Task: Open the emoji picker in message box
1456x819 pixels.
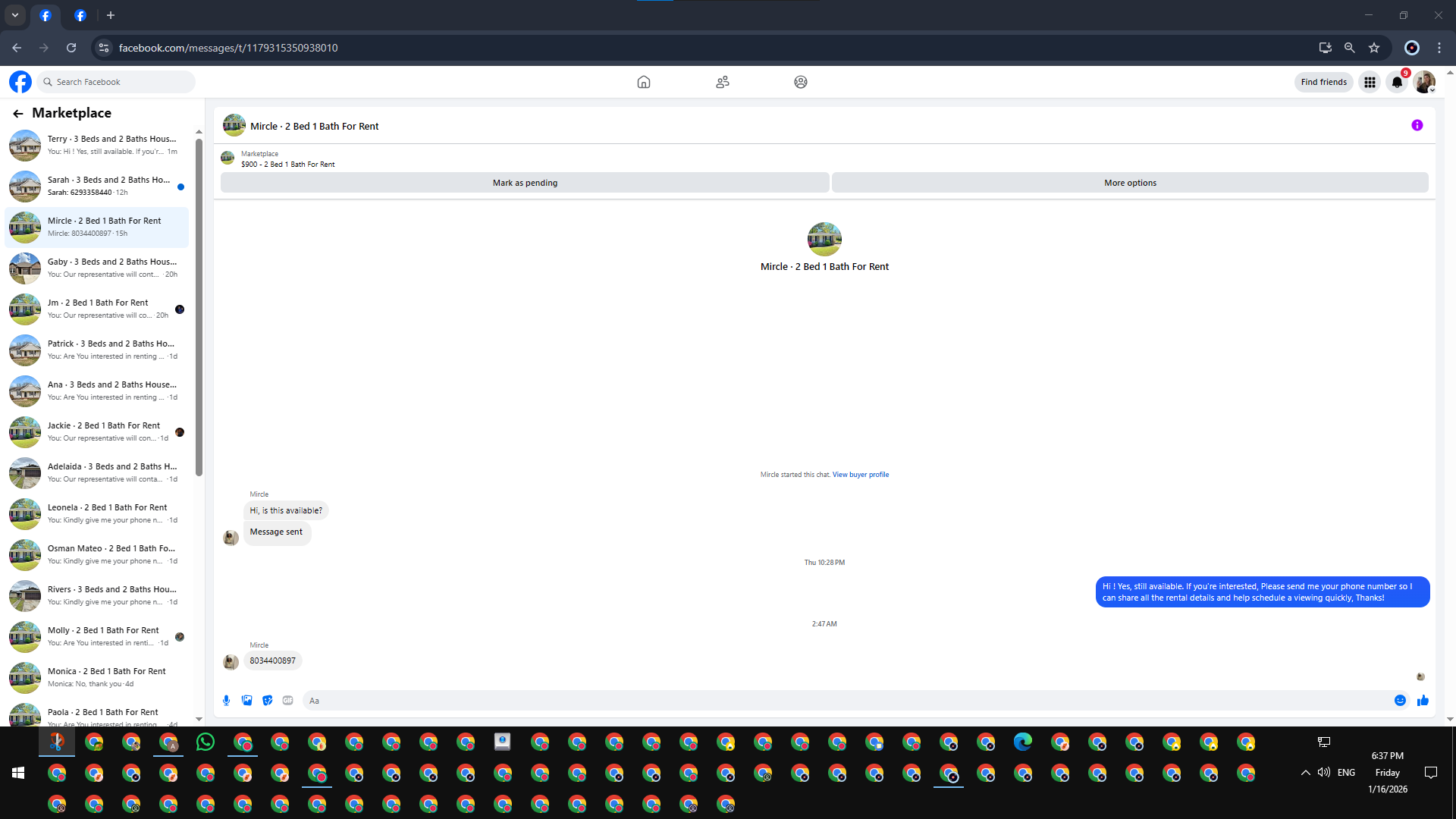Action: pyautogui.click(x=1400, y=701)
